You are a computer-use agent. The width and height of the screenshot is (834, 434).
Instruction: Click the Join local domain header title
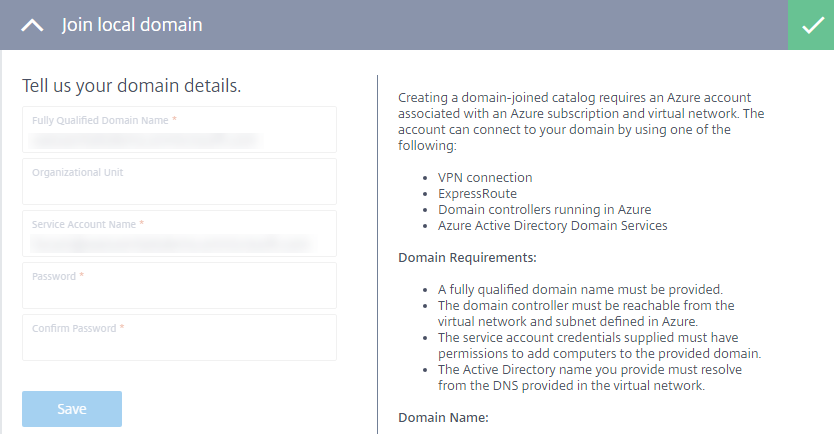click(x=132, y=25)
